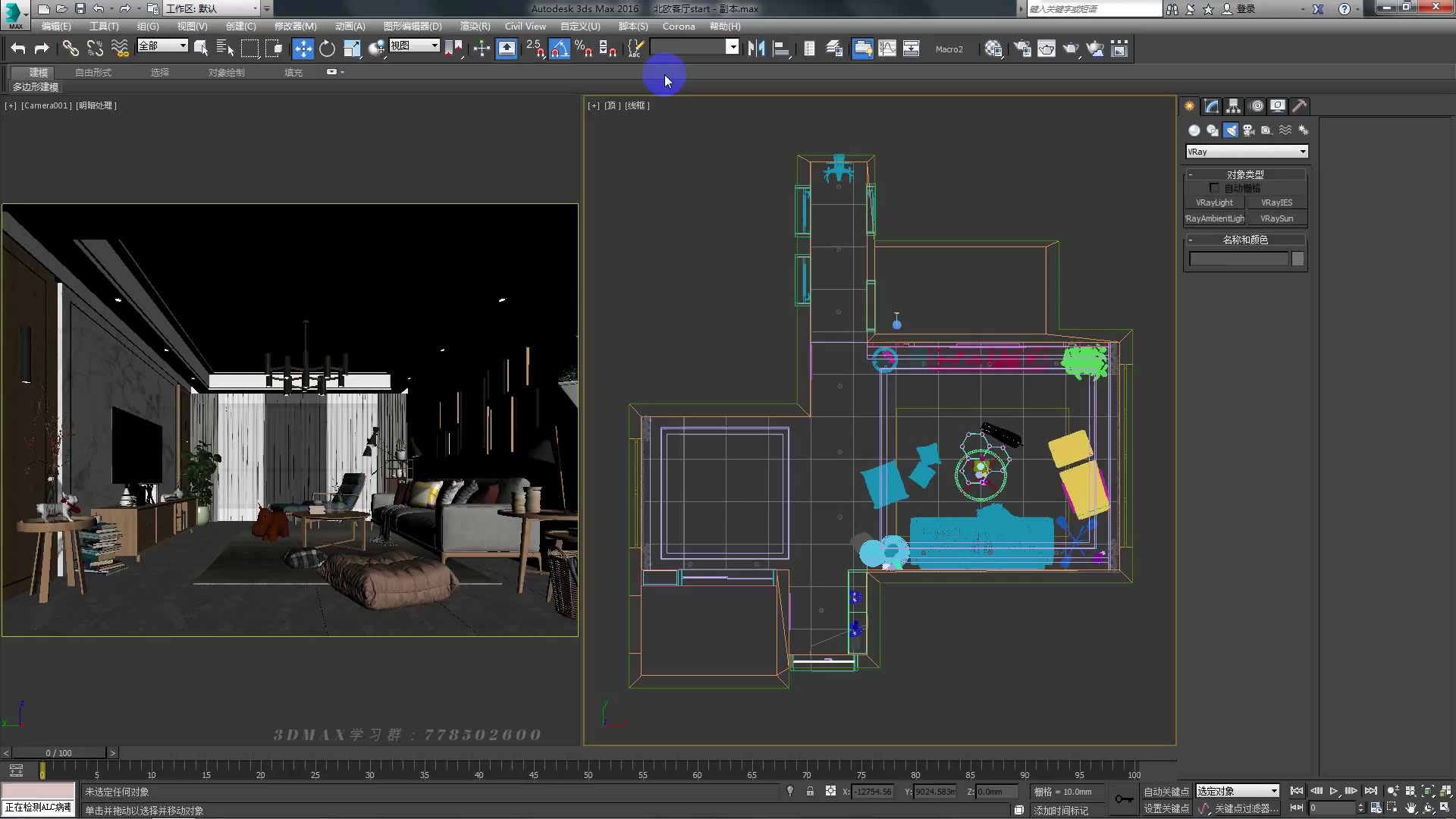Toggle the Keyboard Shortcut Override button

(x=507, y=49)
